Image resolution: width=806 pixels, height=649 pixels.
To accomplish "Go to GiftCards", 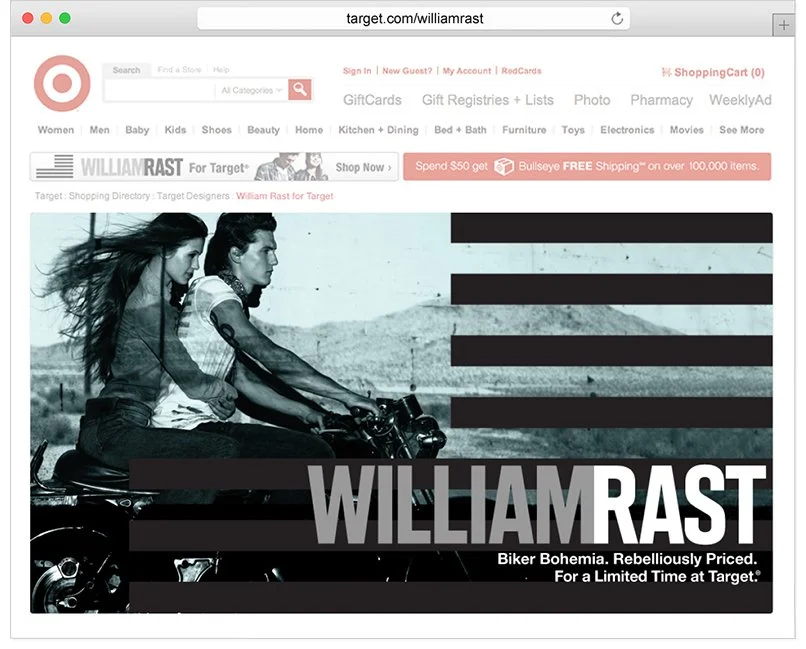I will [372, 100].
